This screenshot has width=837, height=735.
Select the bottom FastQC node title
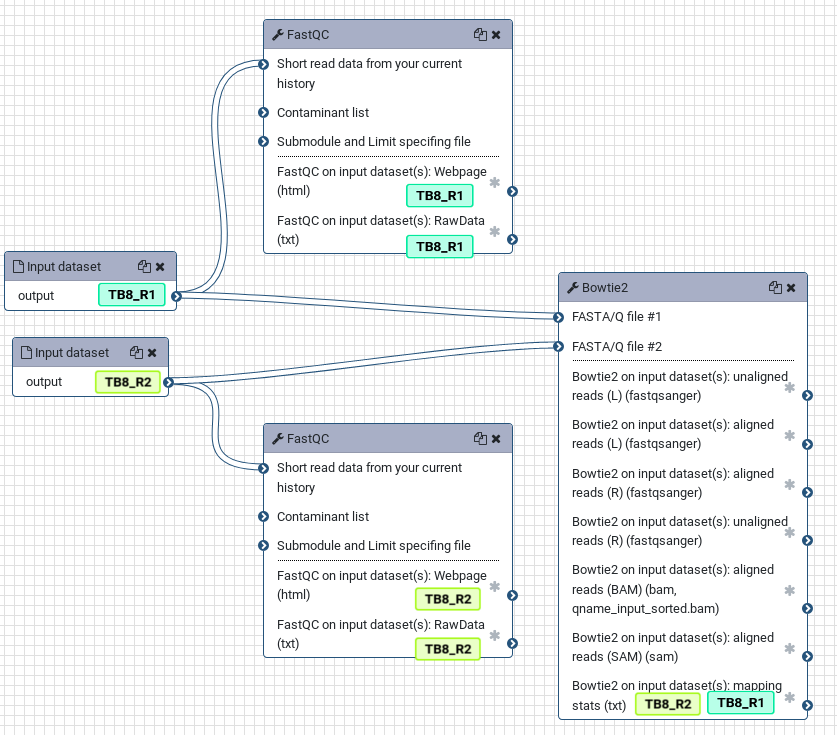388,439
